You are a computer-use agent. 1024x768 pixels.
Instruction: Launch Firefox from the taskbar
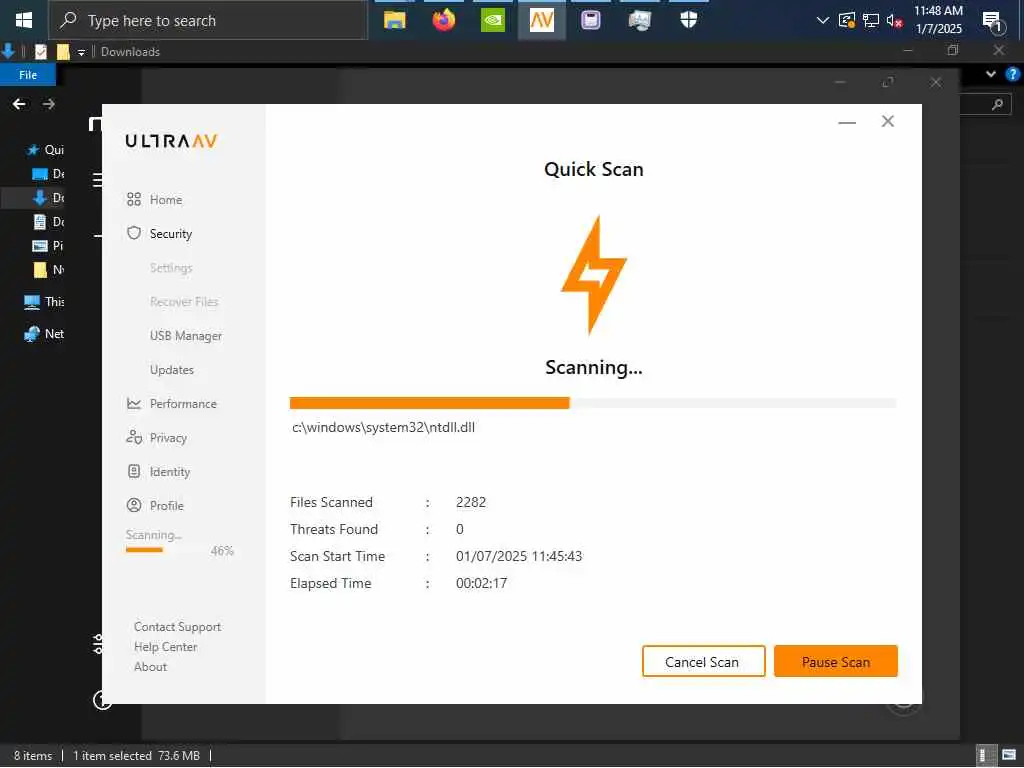(443, 20)
